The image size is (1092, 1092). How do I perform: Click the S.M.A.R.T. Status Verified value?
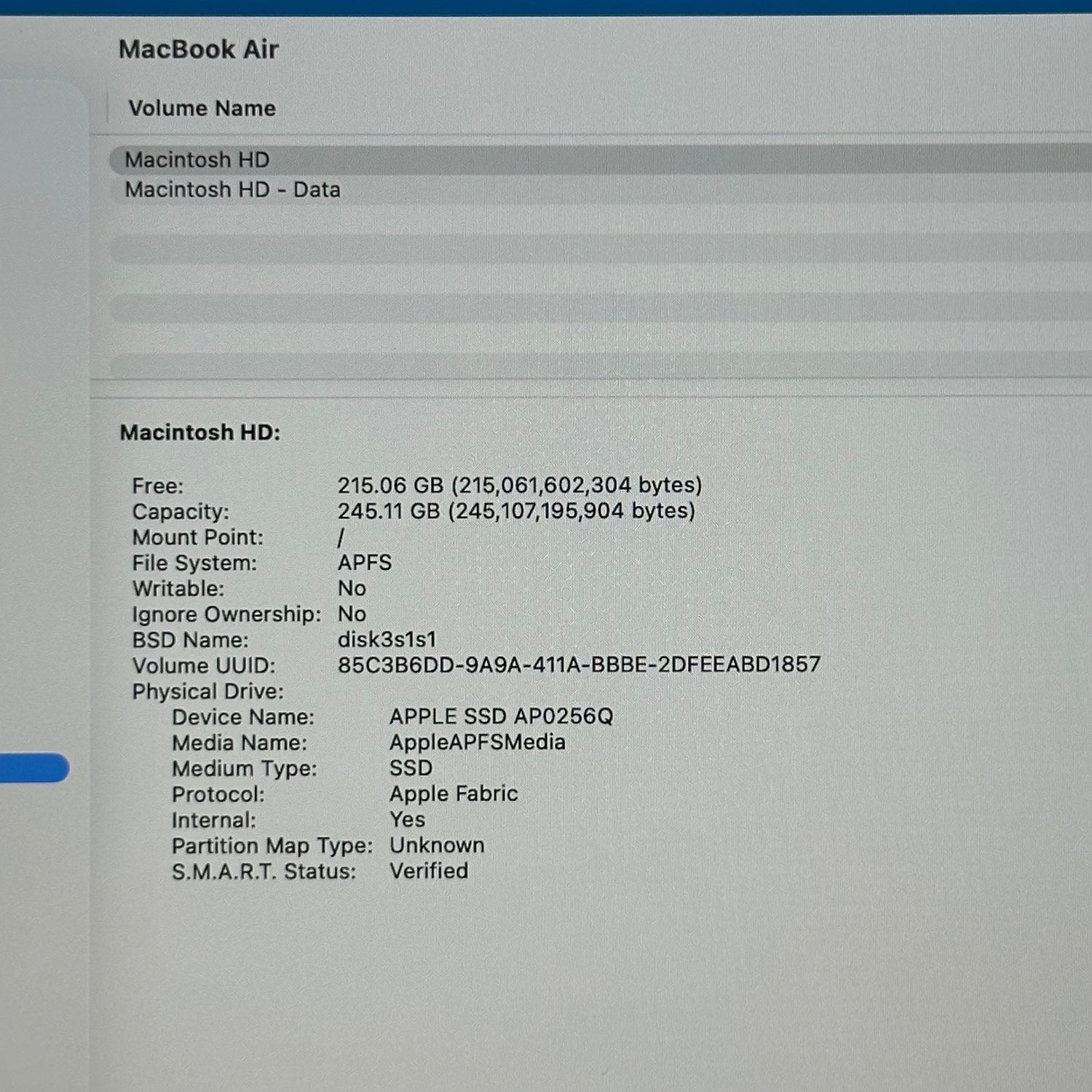pyautogui.click(x=428, y=871)
